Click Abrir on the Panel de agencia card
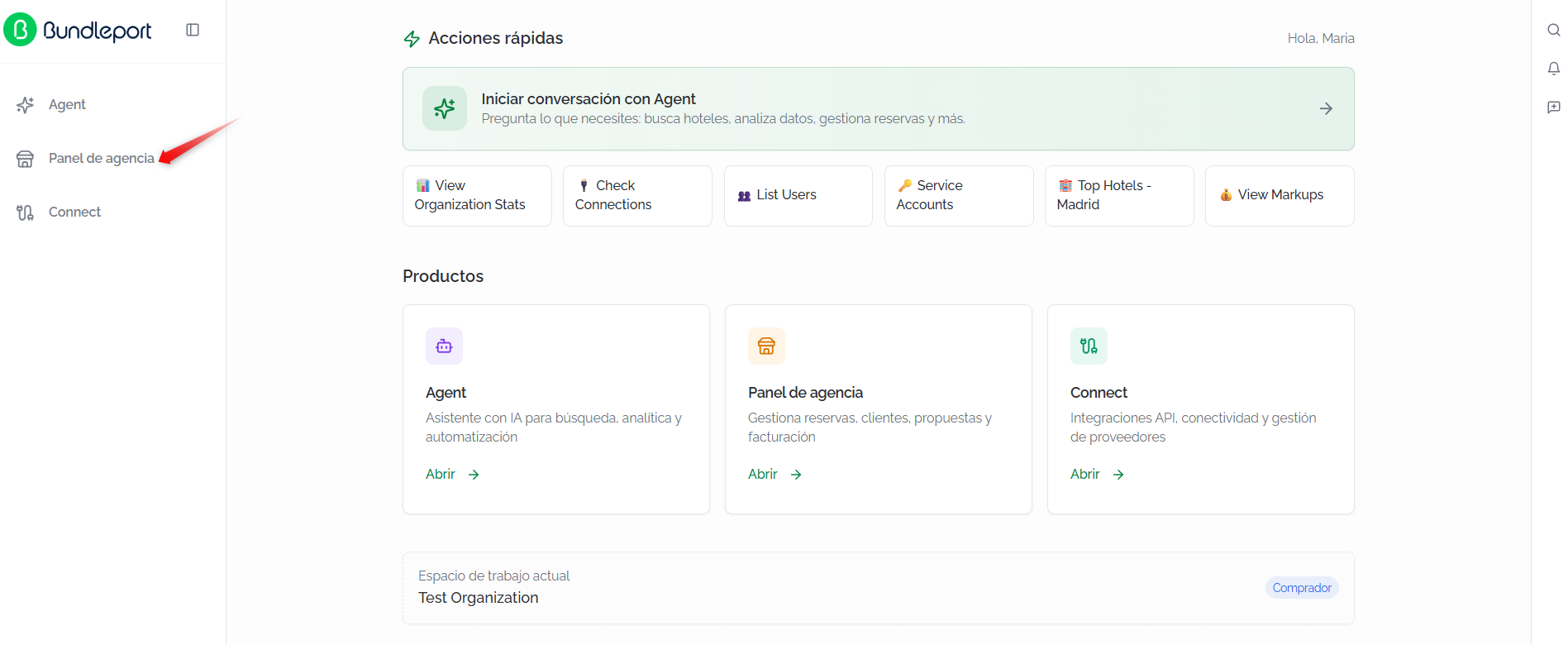The image size is (1568, 645). [774, 475]
